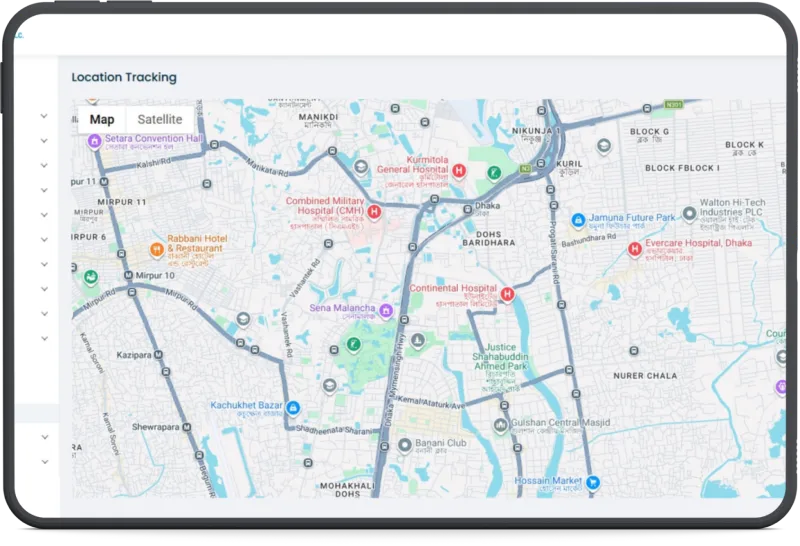Click the BLOCK G label

(x=649, y=132)
